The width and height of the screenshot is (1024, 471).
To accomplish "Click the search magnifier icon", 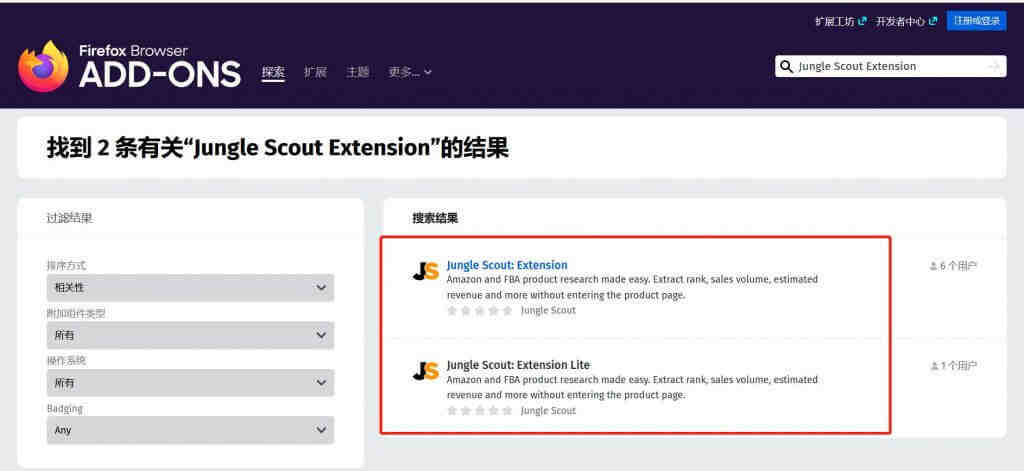I will tap(787, 67).
